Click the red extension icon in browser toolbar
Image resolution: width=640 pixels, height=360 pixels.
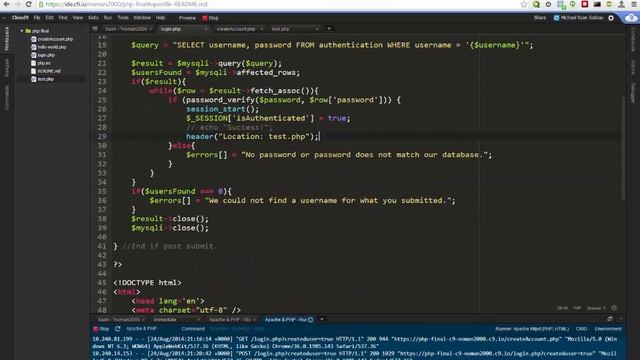pos(584,4)
